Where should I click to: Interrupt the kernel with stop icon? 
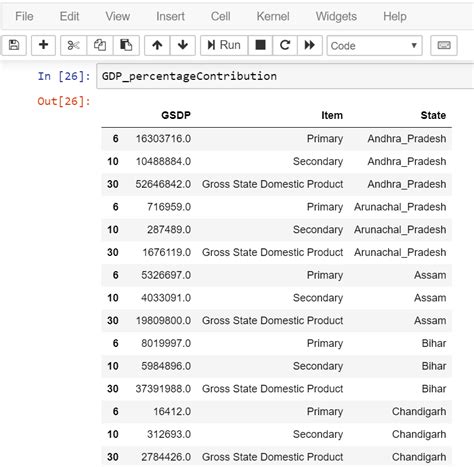pyautogui.click(x=260, y=45)
